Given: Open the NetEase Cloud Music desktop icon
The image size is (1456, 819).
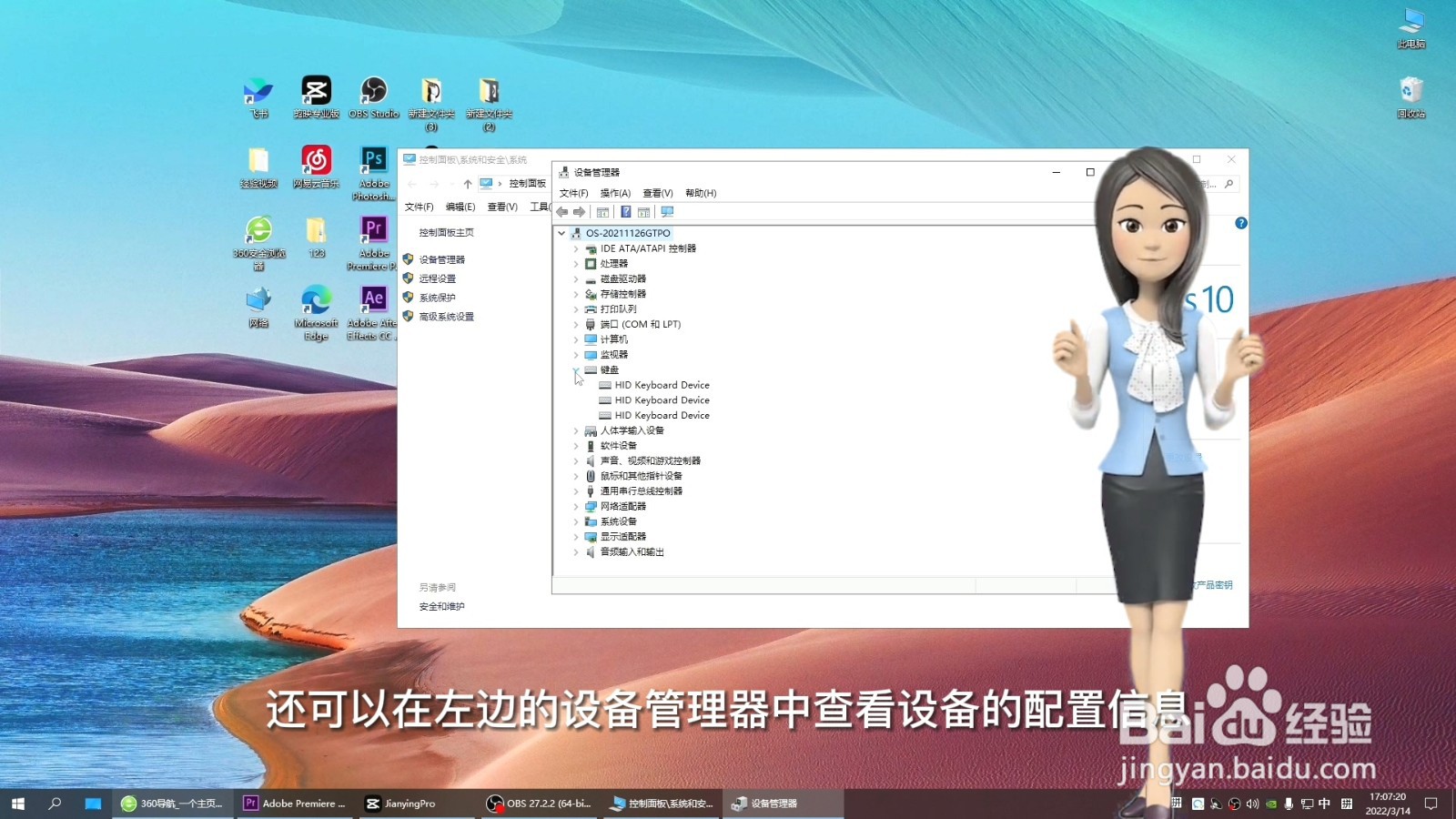Looking at the screenshot, I should (316, 167).
